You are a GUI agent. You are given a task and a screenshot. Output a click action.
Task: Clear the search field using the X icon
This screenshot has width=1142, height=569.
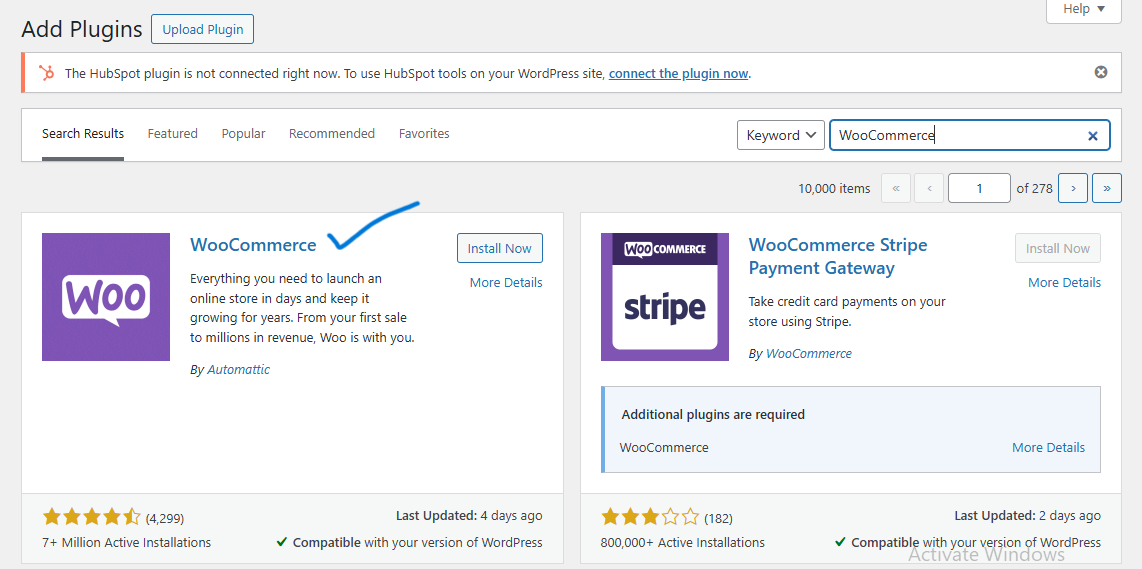tap(1092, 136)
